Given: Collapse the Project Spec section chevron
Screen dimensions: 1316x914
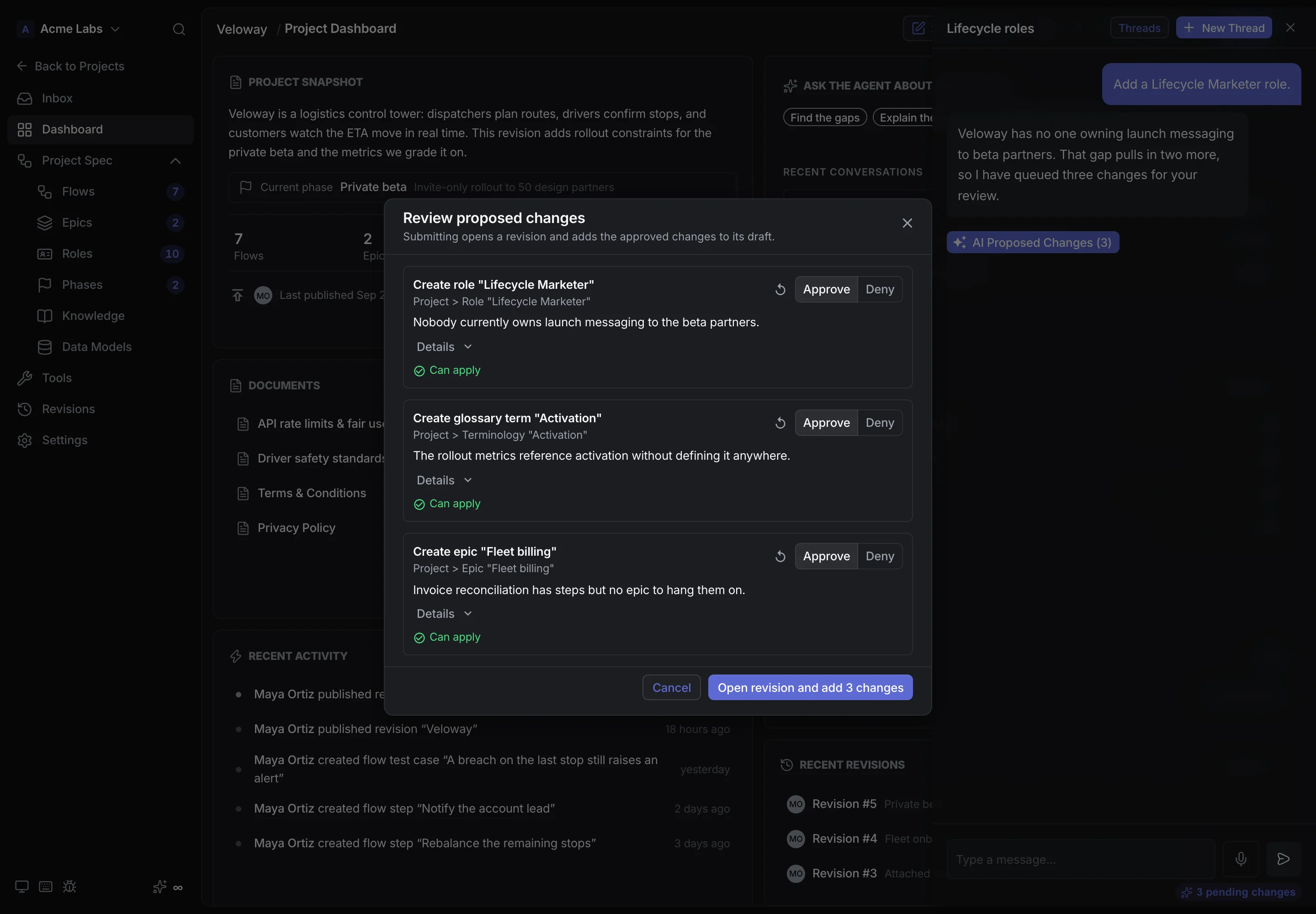Looking at the screenshot, I should (x=175, y=161).
